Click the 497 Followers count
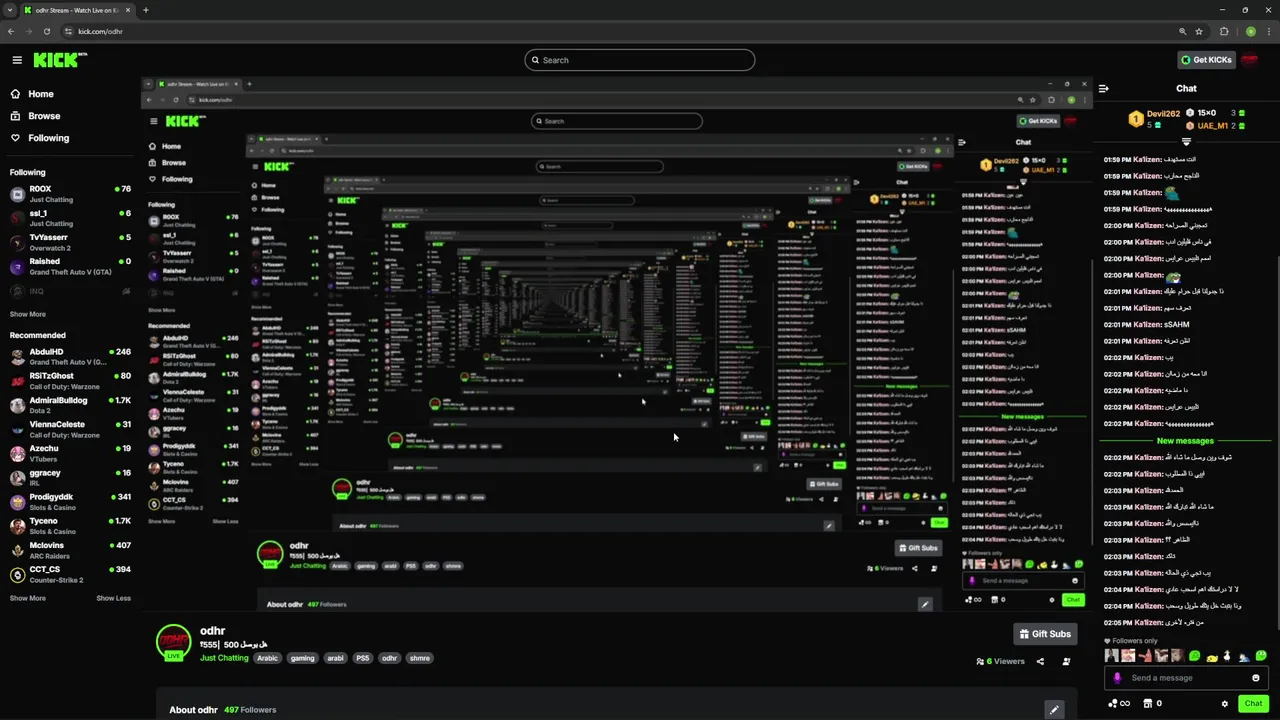Image resolution: width=1280 pixels, height=720 pixels. click(x=250, y=710)
